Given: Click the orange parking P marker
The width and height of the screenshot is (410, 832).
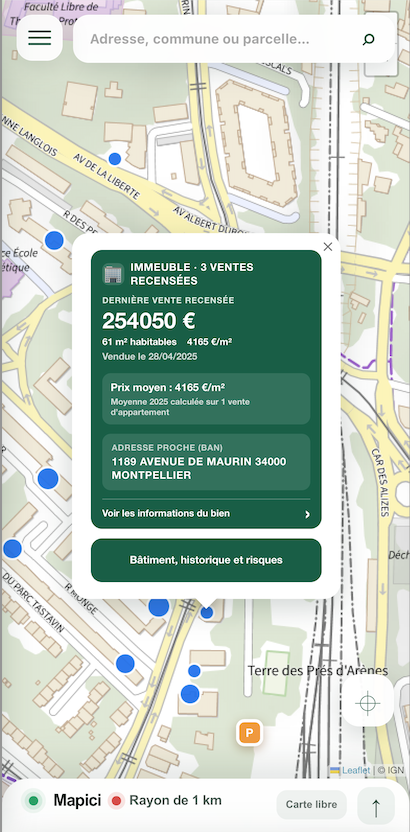Looking at the screenshot, I should pos(249,733).
